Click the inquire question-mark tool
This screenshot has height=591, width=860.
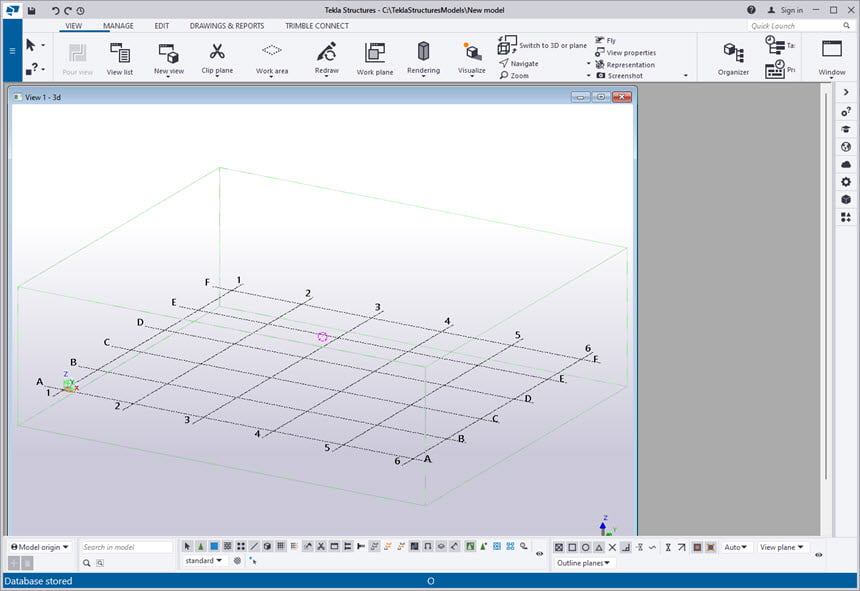coord(32,69)
